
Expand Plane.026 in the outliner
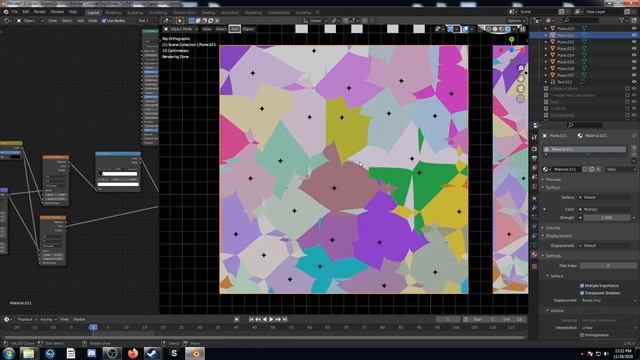pyautogui.click(x=546, y=69)
